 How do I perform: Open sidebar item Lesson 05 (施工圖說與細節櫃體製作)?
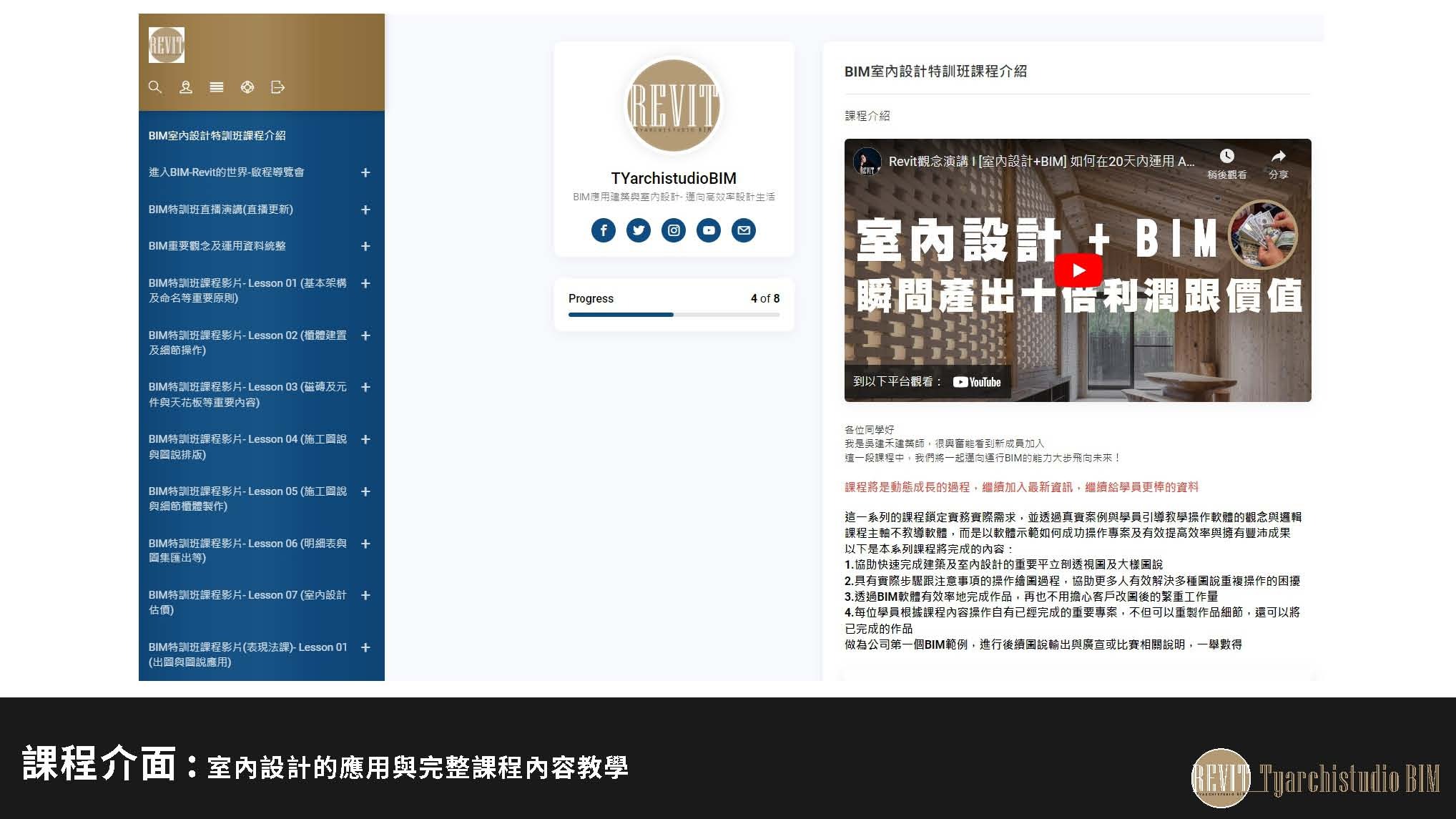[x=247, y=499]
